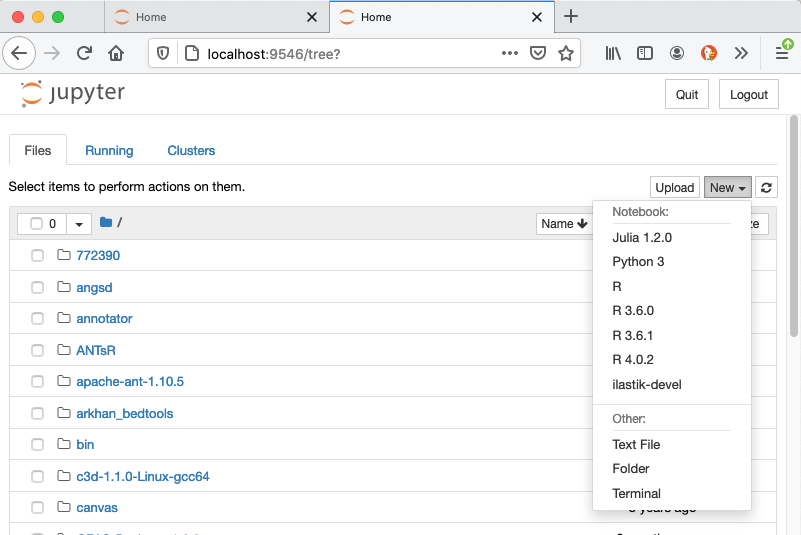The height and width of the screenshot is (535, 801).
Task: Check the 772390 folder checkbox
Action: (x=37, y=255)
